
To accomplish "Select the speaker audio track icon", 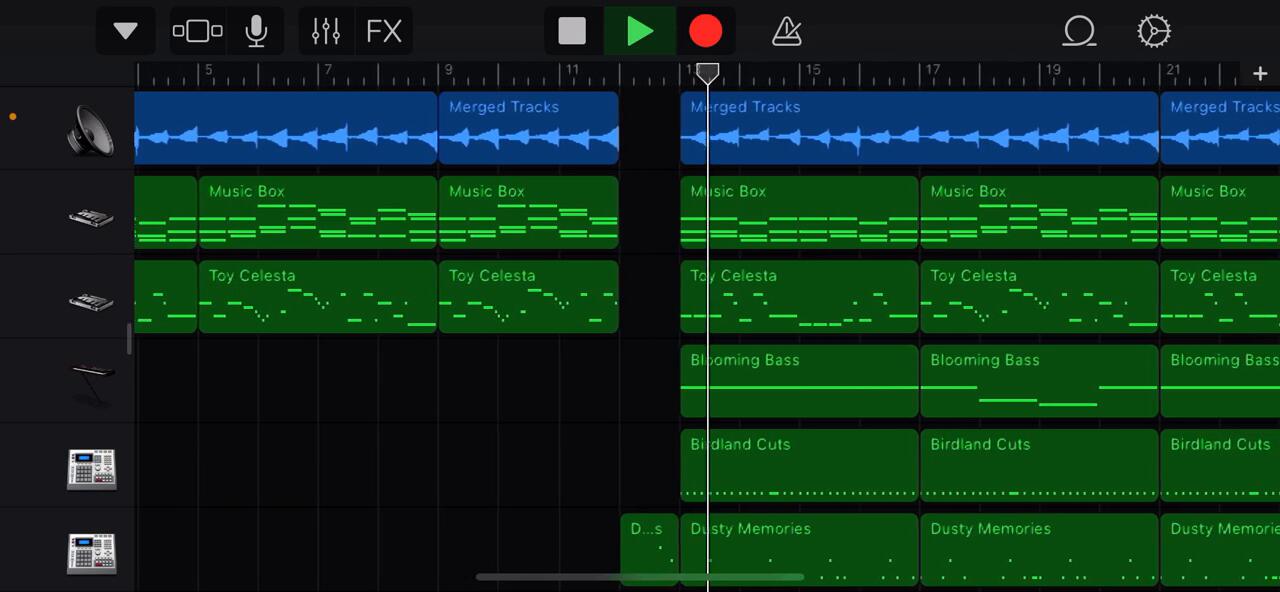I will point(90,130).
